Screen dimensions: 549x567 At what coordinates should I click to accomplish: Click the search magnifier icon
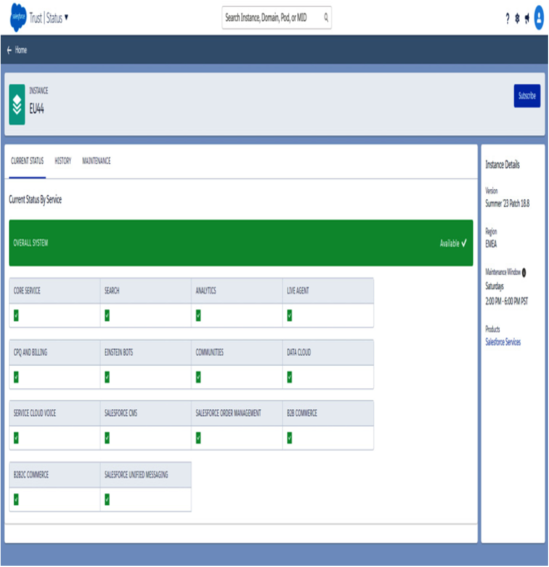click(x=326, y=17)
